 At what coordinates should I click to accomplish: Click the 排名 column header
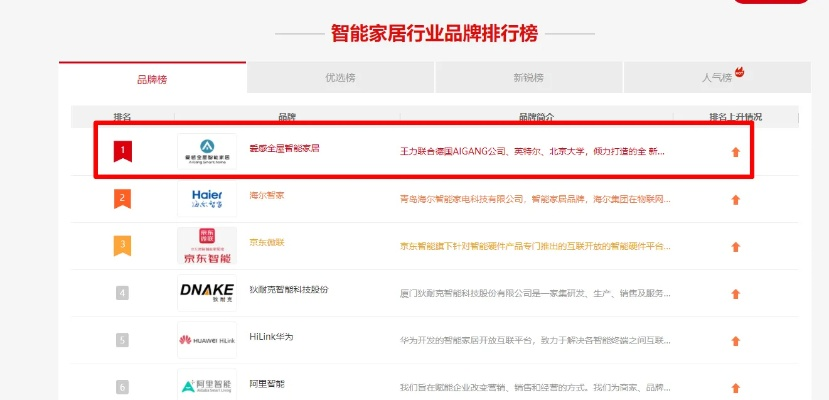pos(123,117)
